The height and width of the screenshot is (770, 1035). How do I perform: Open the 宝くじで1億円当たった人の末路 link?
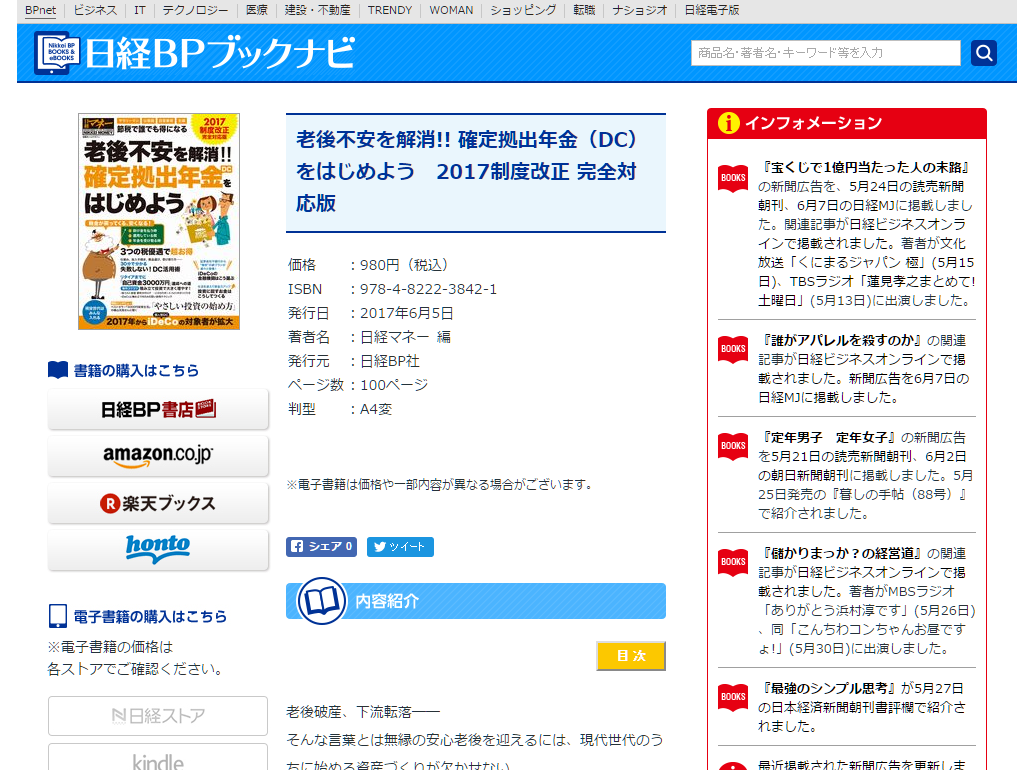866,168
